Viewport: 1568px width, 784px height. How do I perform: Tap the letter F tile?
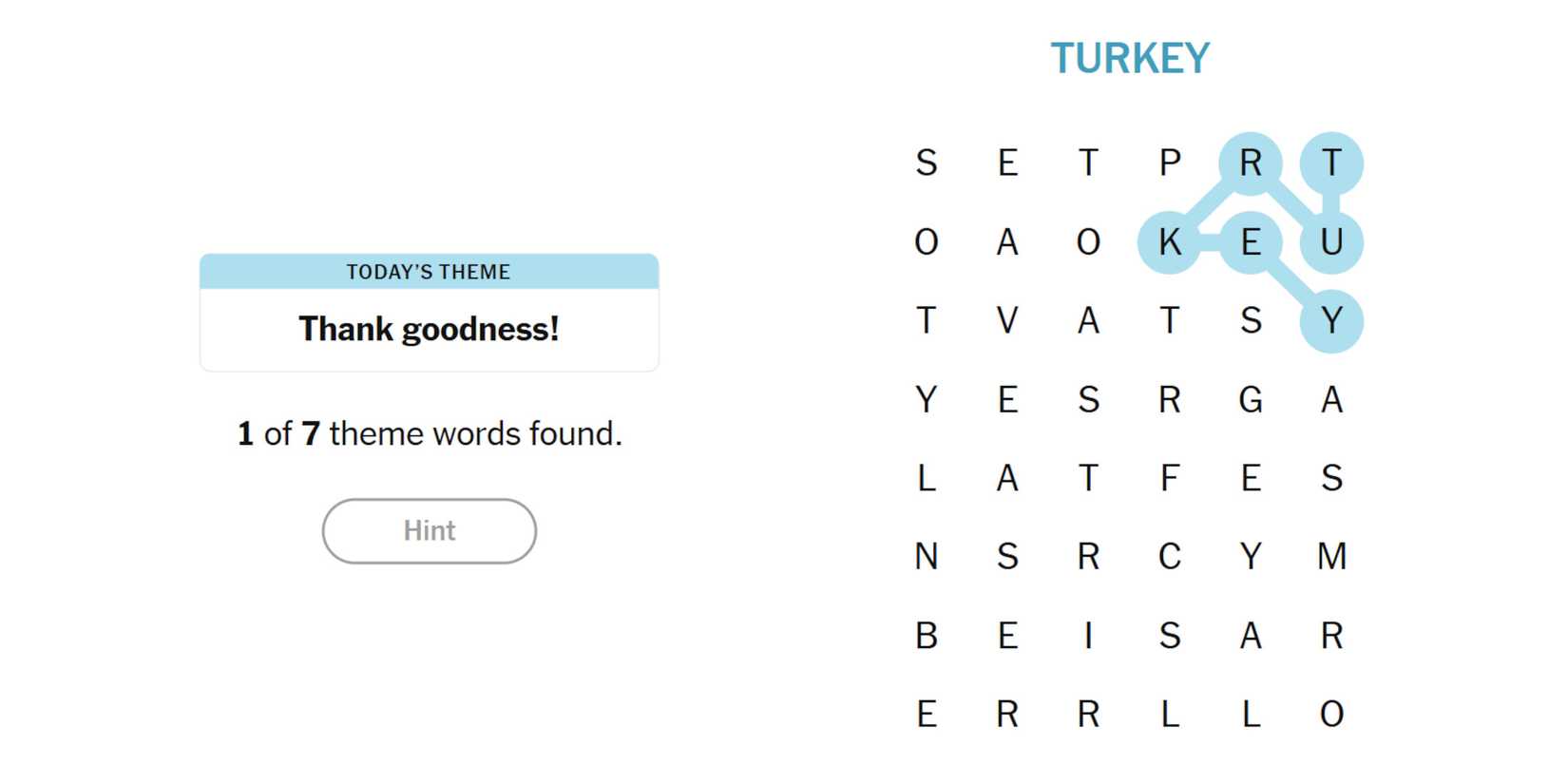click(1170, 478)
